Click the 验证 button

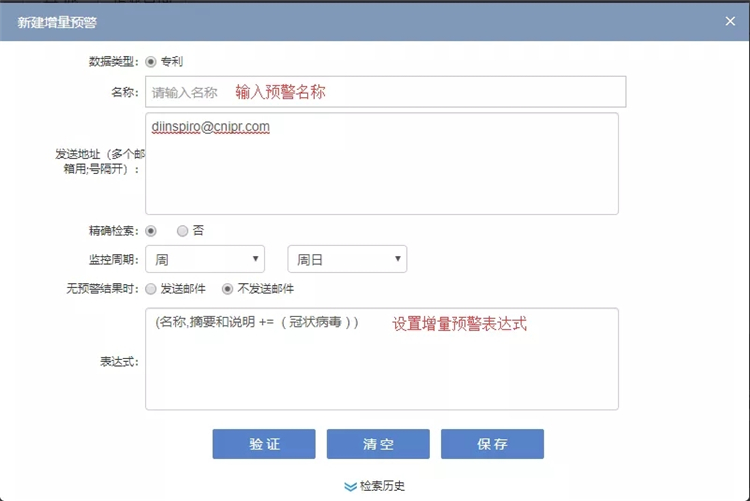click(264, 444)
